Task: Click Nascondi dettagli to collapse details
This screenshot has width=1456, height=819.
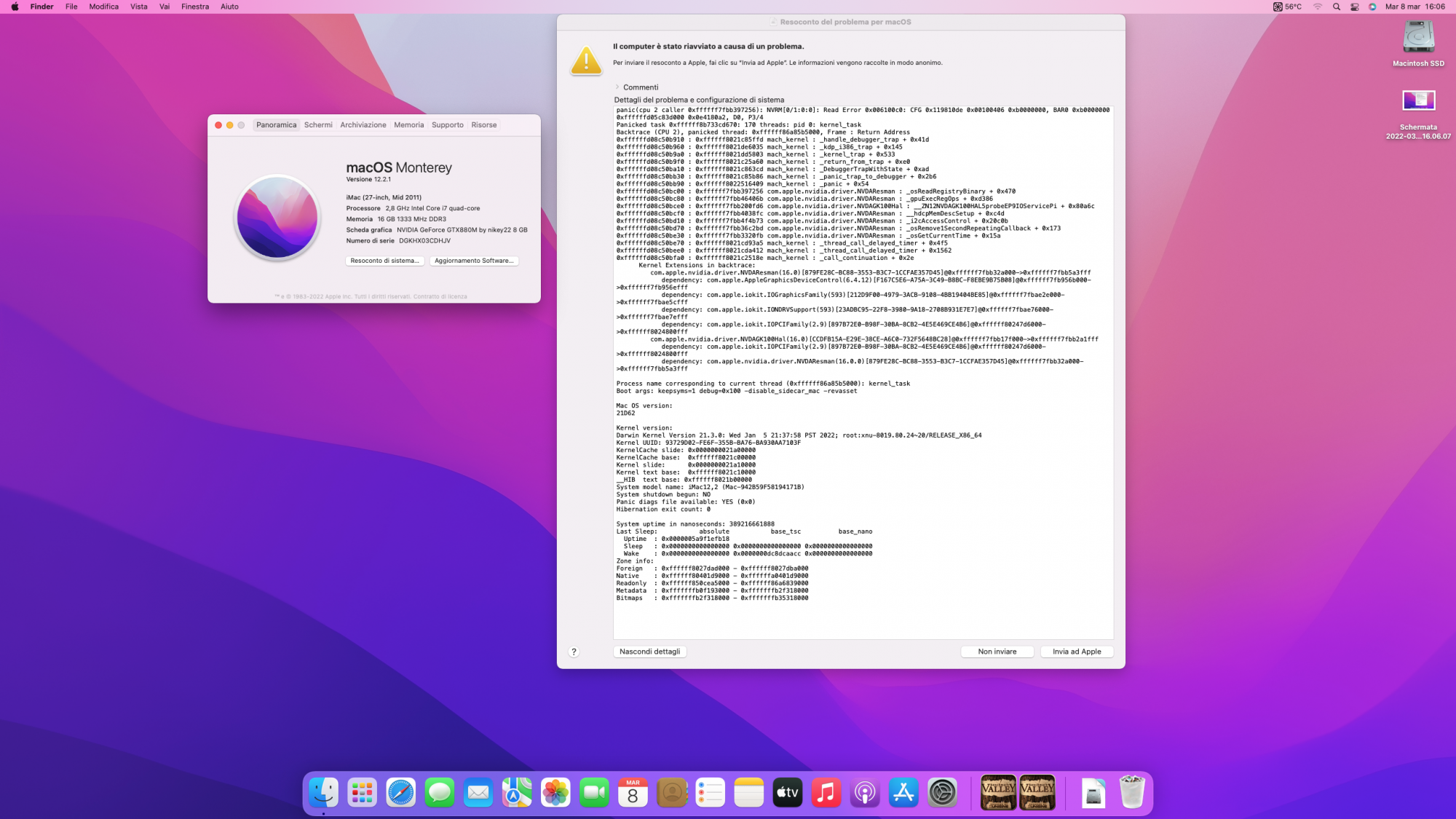Action: [x=649, y=652]
